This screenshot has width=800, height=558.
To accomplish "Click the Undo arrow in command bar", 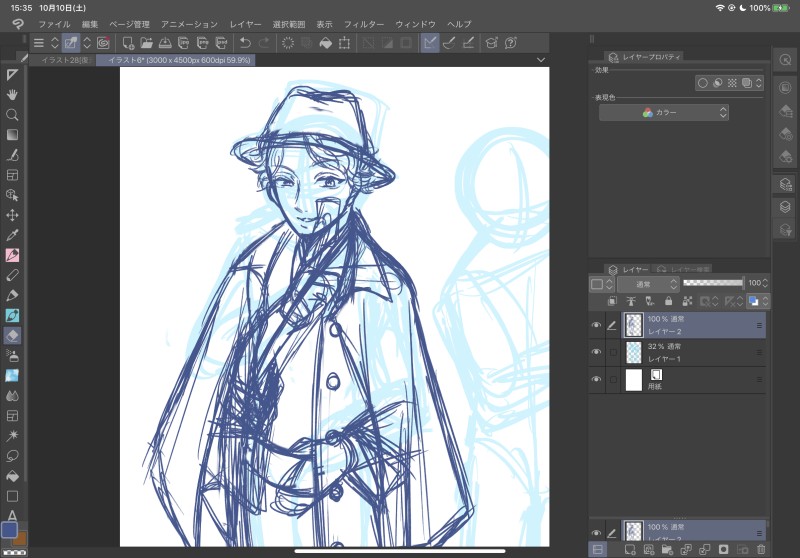I will pyautogui.click(x=245, y=43).
